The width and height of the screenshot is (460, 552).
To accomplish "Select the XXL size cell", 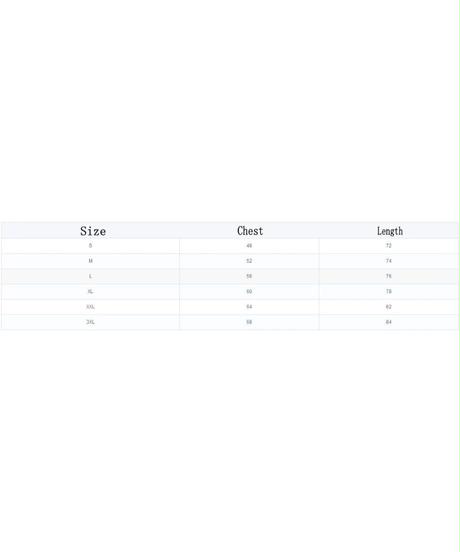I will tap(90, 307).
